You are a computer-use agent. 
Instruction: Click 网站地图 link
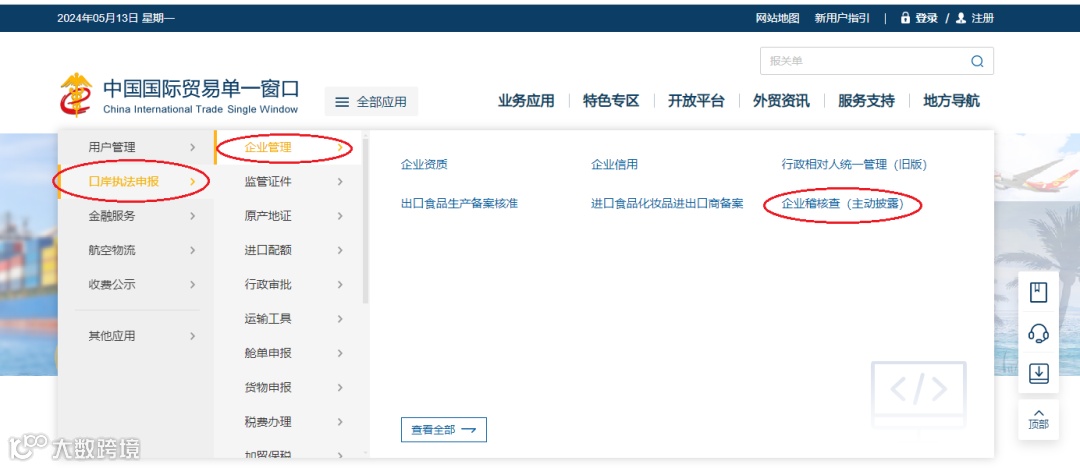pos(778,18)
